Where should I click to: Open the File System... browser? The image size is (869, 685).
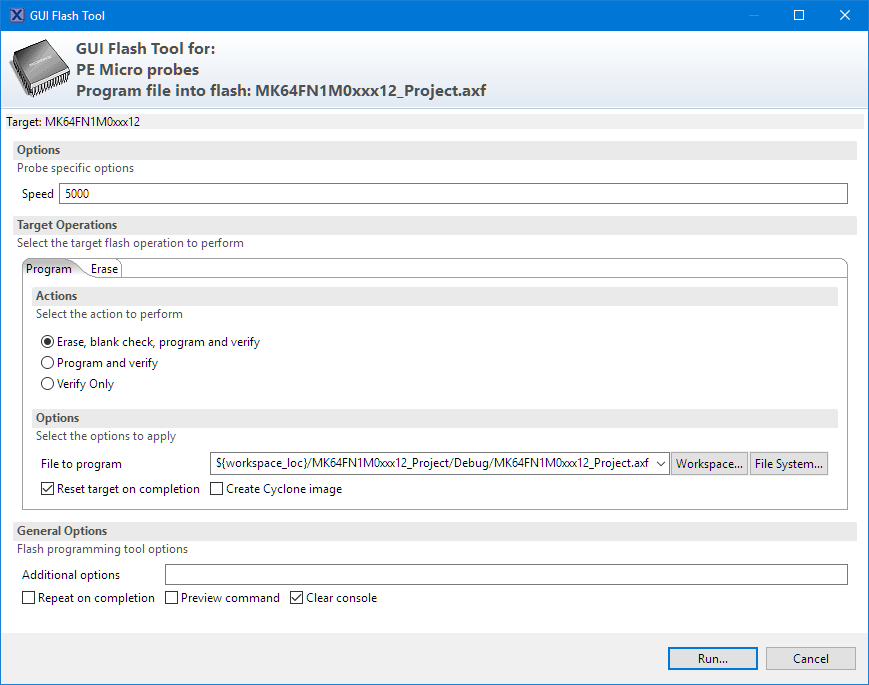(789, 464)
